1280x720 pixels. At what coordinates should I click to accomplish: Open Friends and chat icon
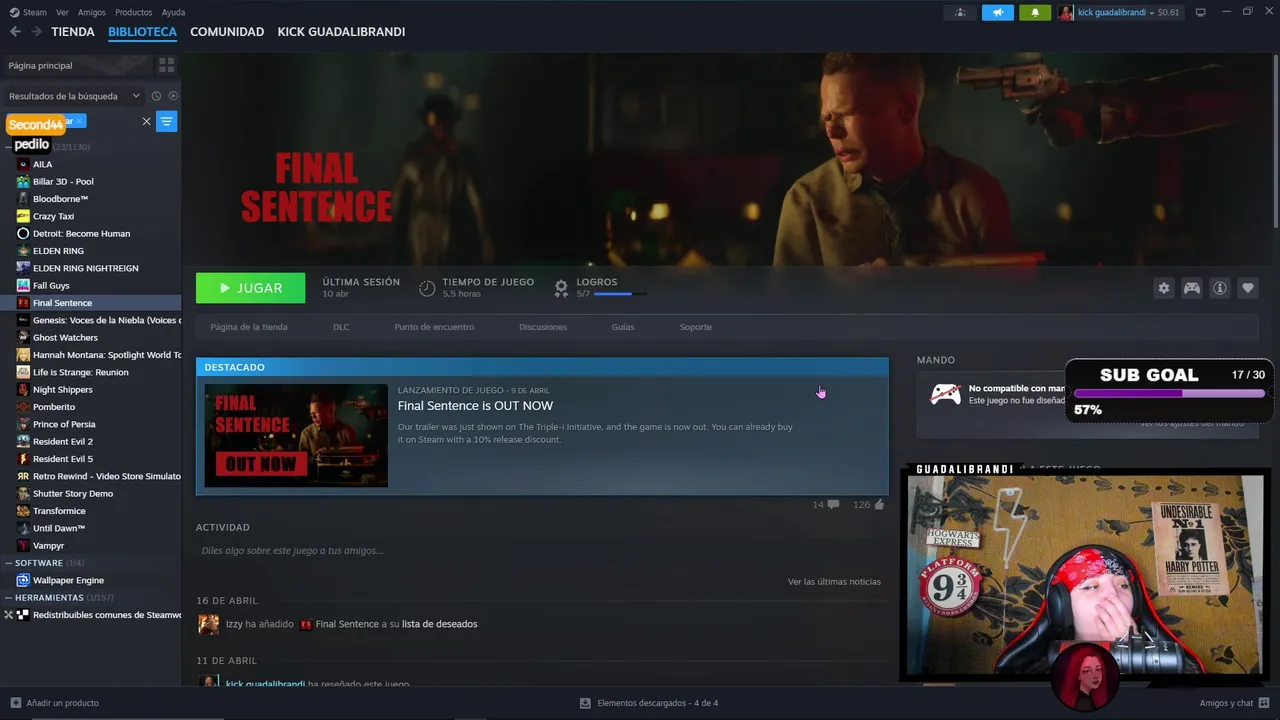[x=1265, y=703]
